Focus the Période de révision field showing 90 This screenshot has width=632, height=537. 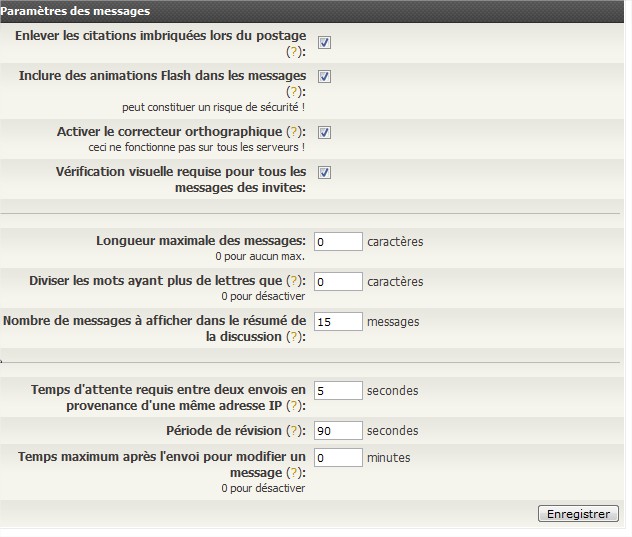tap(338, 431)
